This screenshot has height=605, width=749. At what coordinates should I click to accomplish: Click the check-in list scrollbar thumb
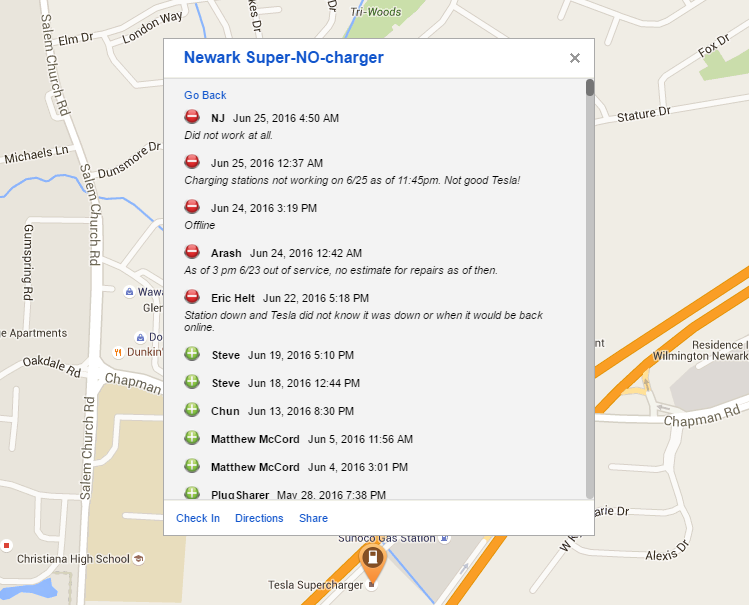coord(590,87)
